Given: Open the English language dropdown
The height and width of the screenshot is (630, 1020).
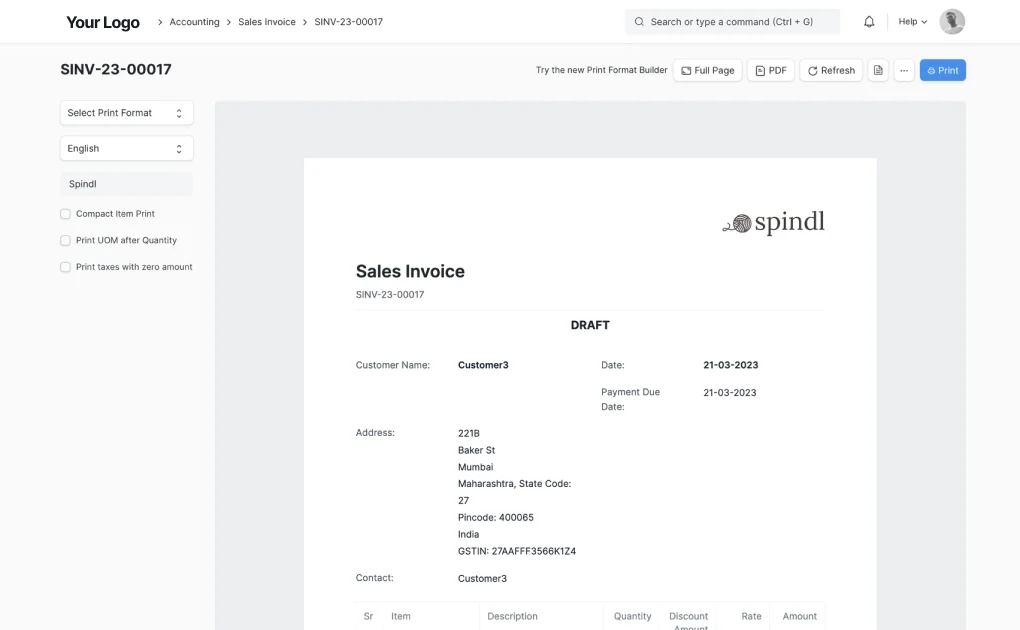Looking at the screenshot, I should tap(126, 148).
